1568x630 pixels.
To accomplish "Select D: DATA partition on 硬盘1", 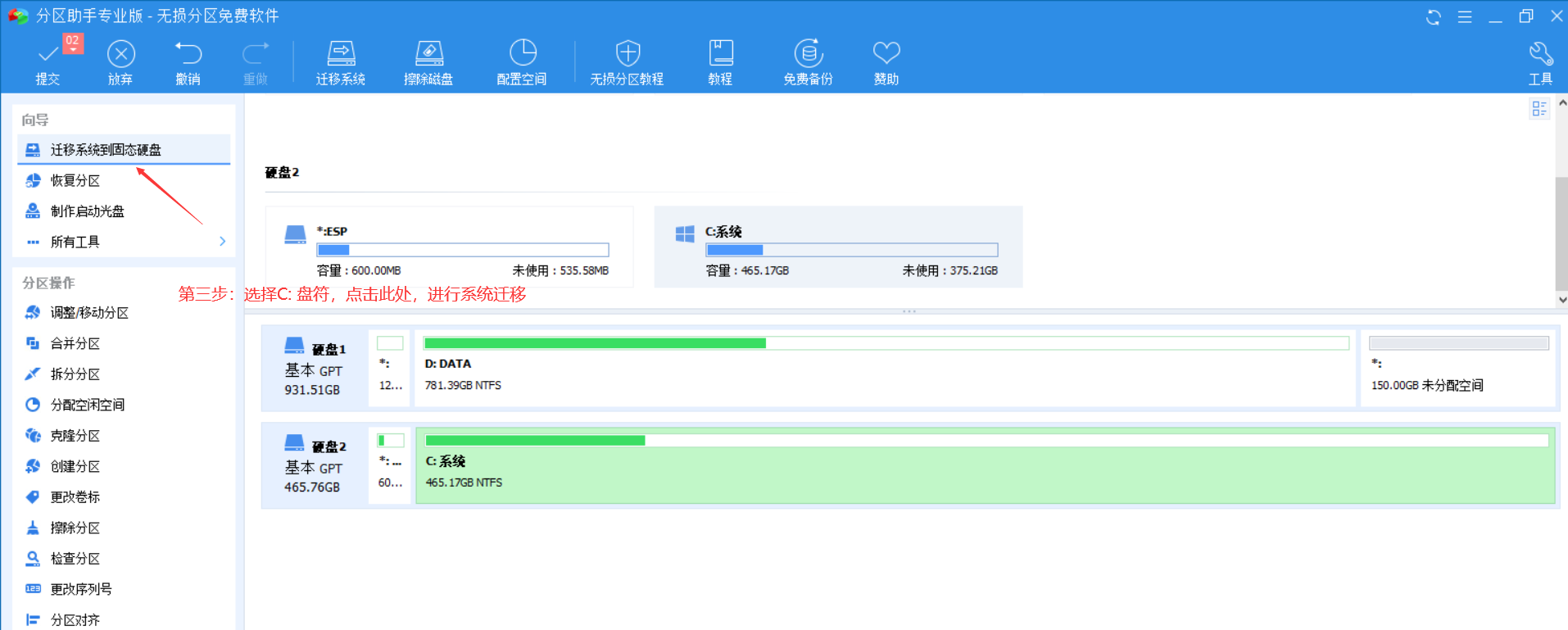I will tap(886, 367).
